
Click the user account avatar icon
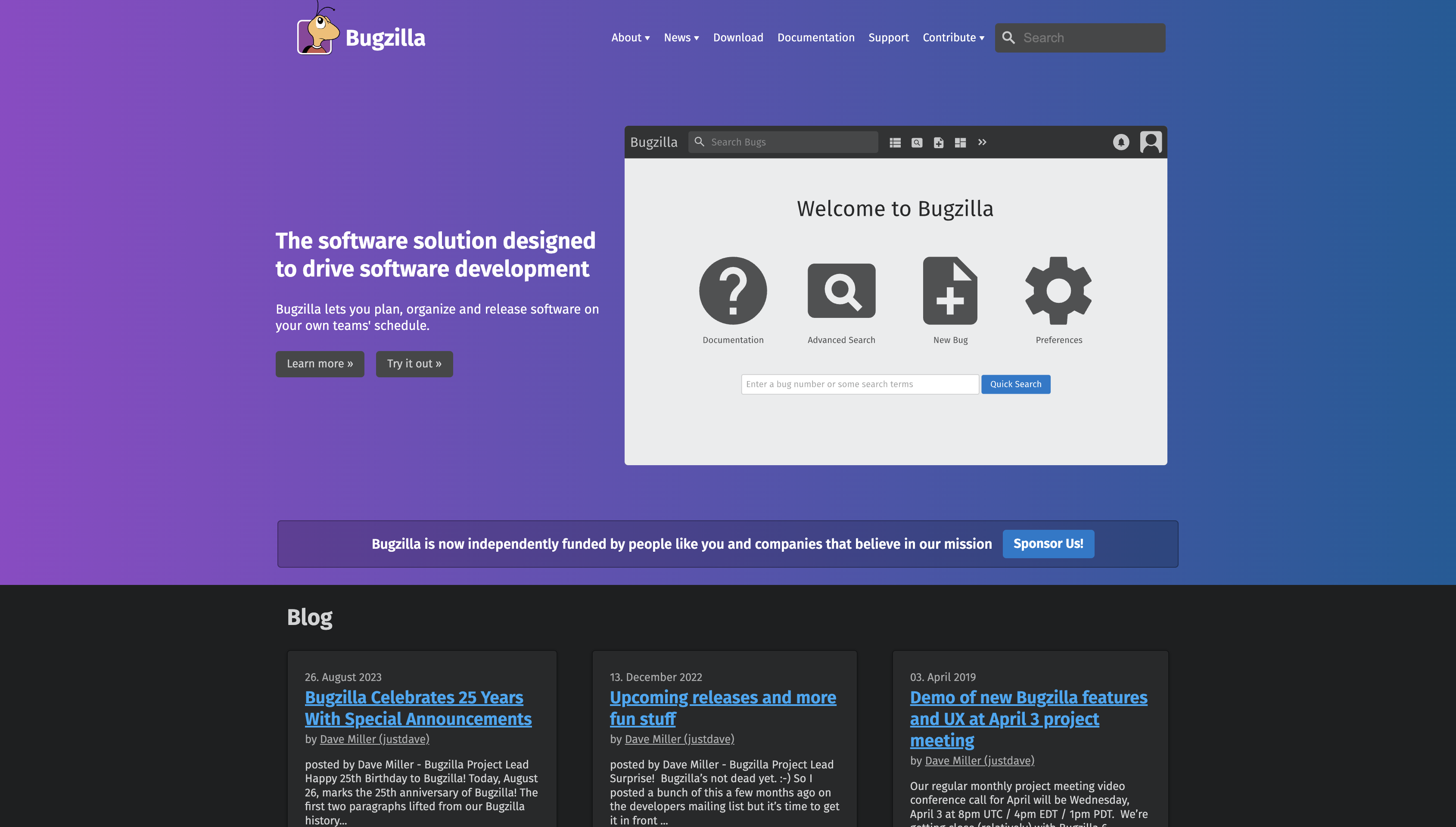(1151, 142)
